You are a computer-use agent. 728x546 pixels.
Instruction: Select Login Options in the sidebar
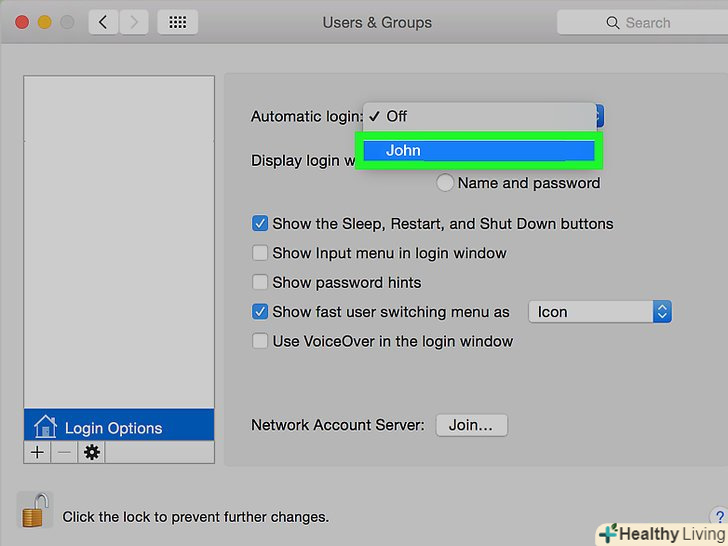(119, 425)
